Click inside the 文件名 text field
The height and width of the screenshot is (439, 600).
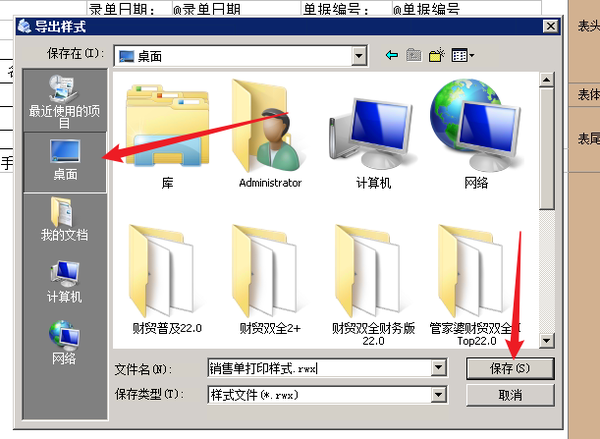(x=320, y=368)
